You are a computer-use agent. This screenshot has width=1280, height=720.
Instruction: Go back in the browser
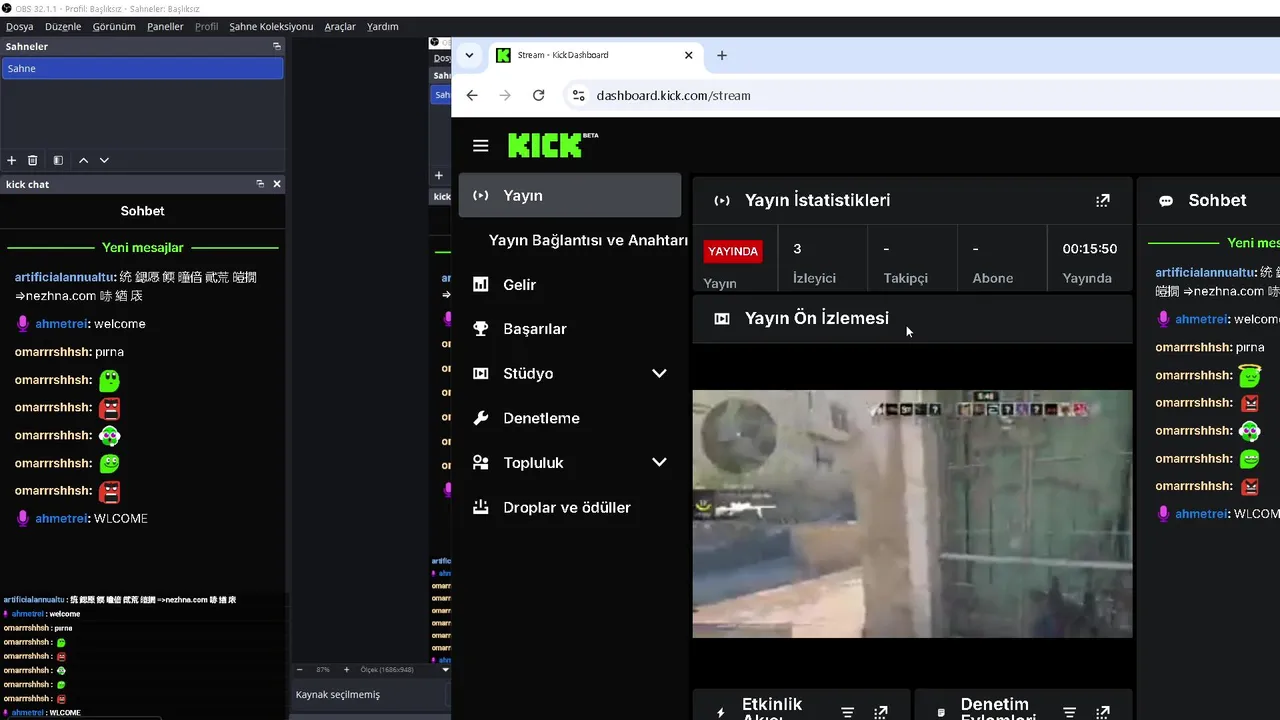point(472,95)
